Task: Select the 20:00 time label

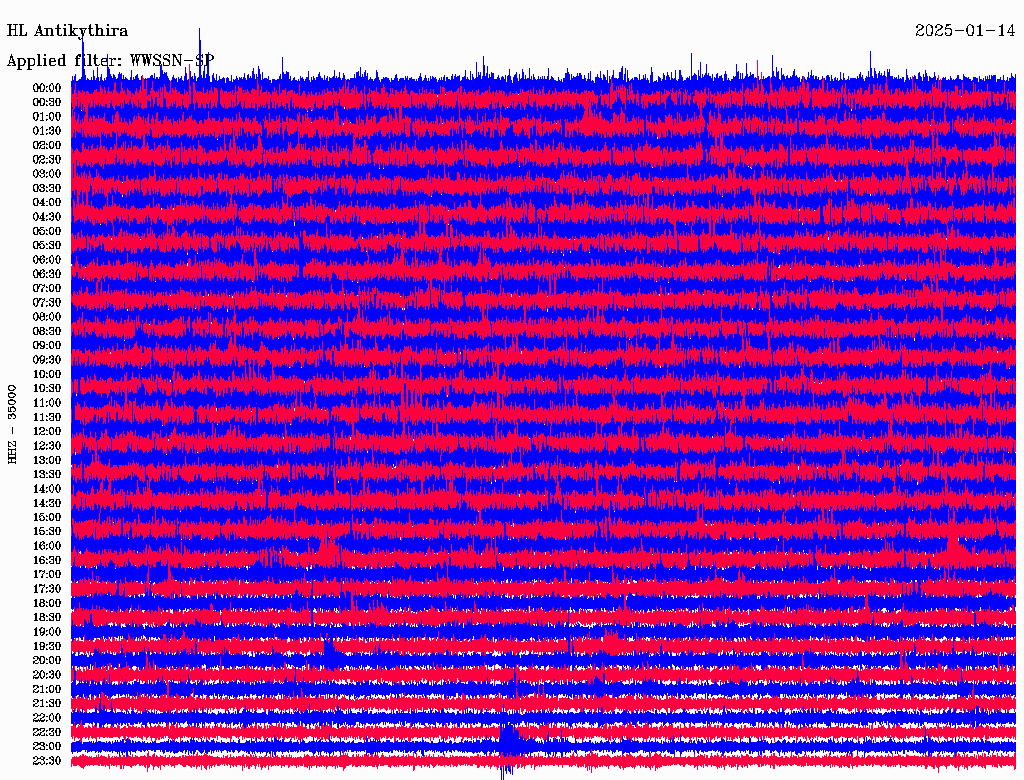Action: (47, 660)
